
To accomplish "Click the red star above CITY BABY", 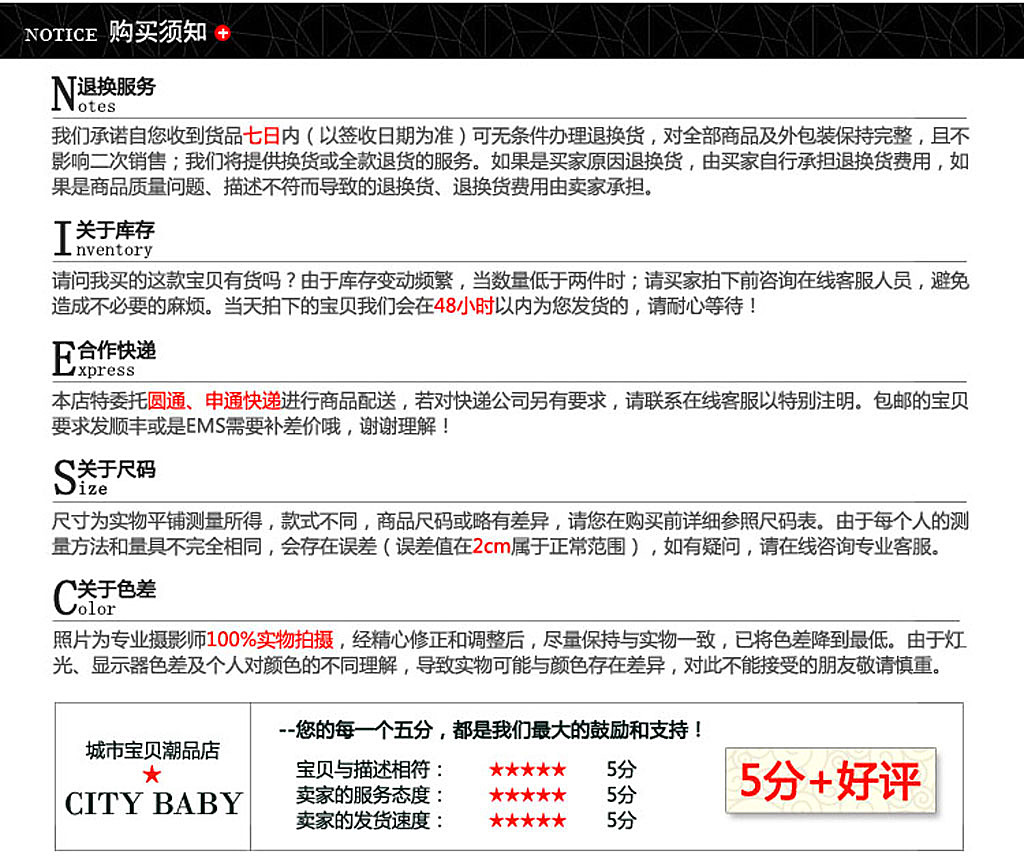I will (152, 775).
